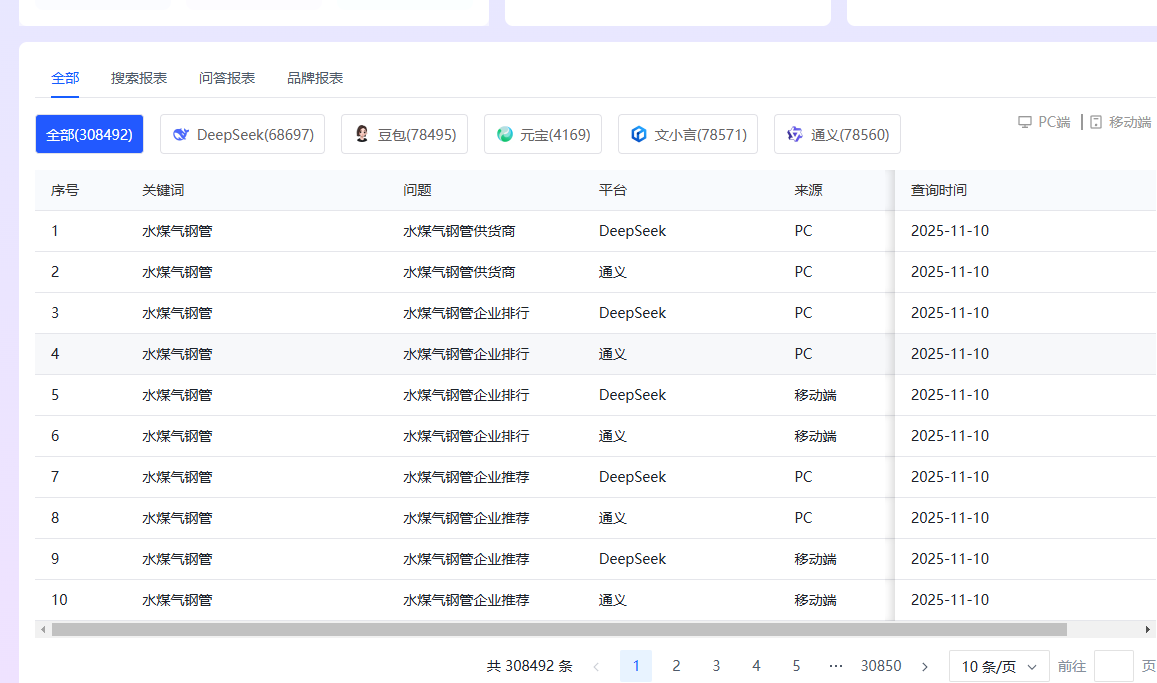Enable the 全部(308492) filter button

(89, 133)
